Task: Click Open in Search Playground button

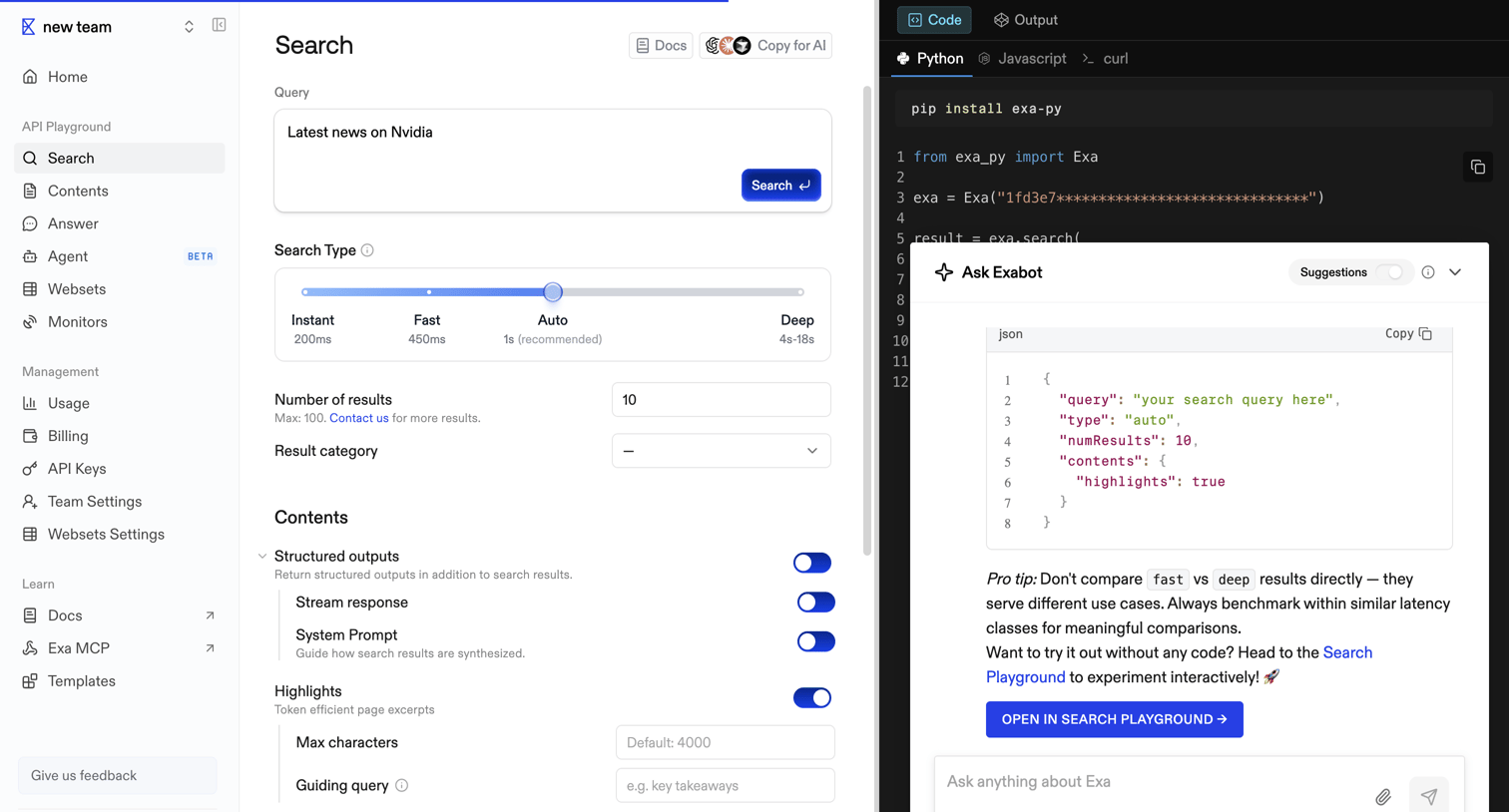Action: point(1114,719)
